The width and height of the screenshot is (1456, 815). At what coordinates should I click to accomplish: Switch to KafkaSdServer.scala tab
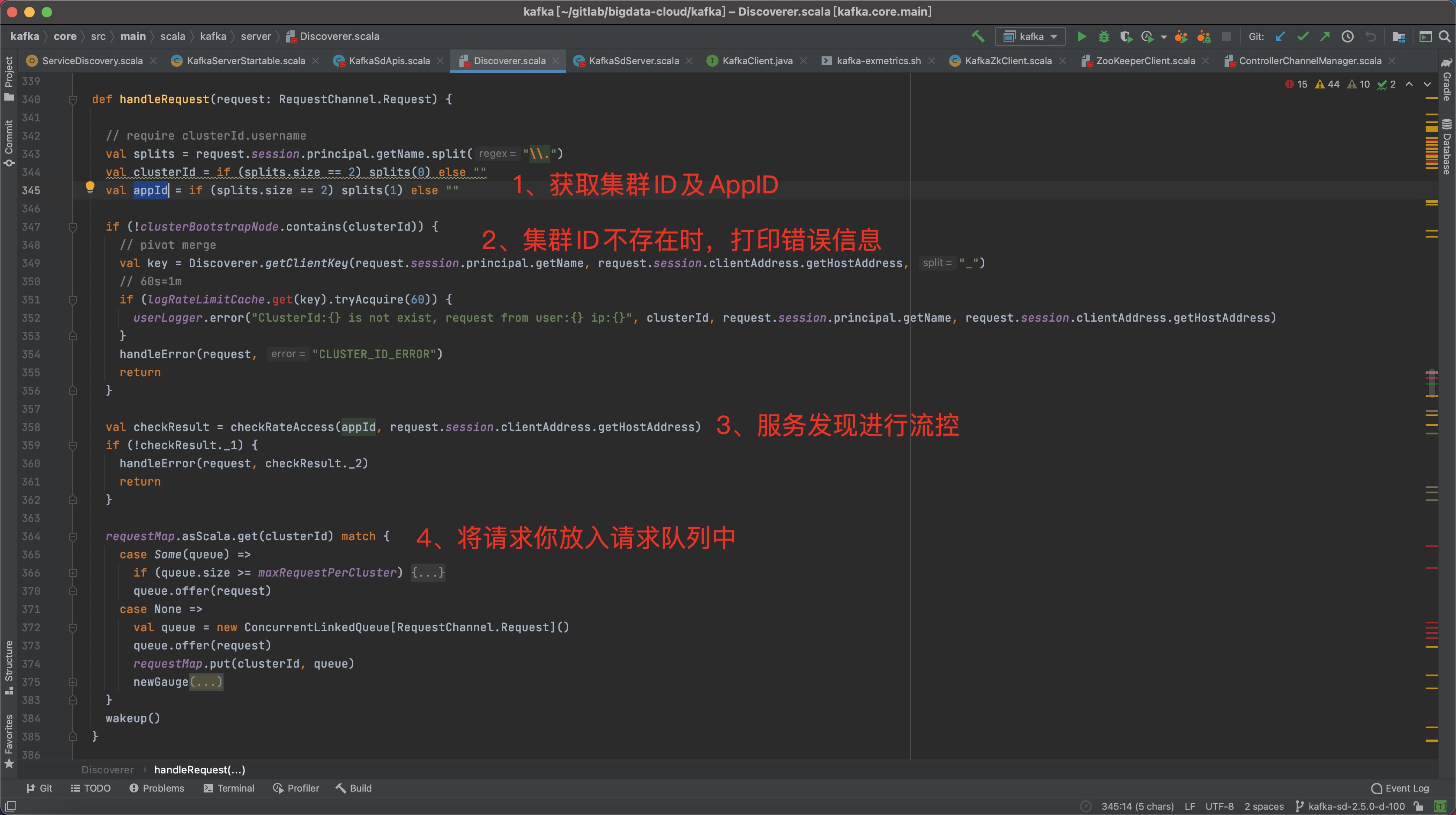point(633,61)
